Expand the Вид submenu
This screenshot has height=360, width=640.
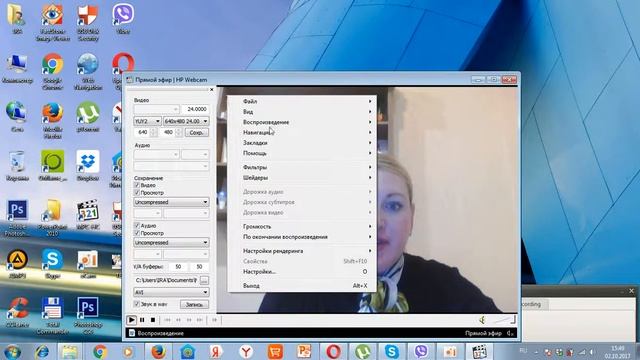point(302,112)
